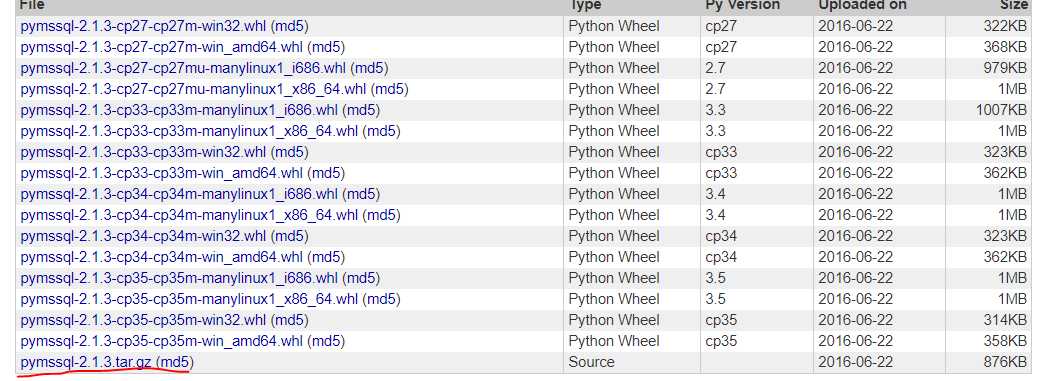This screenshot has width=1039, height=381.
Task: Click the pymssql cp34m manylinux1_i686 wheel
Action: click(x=180, y=194)
